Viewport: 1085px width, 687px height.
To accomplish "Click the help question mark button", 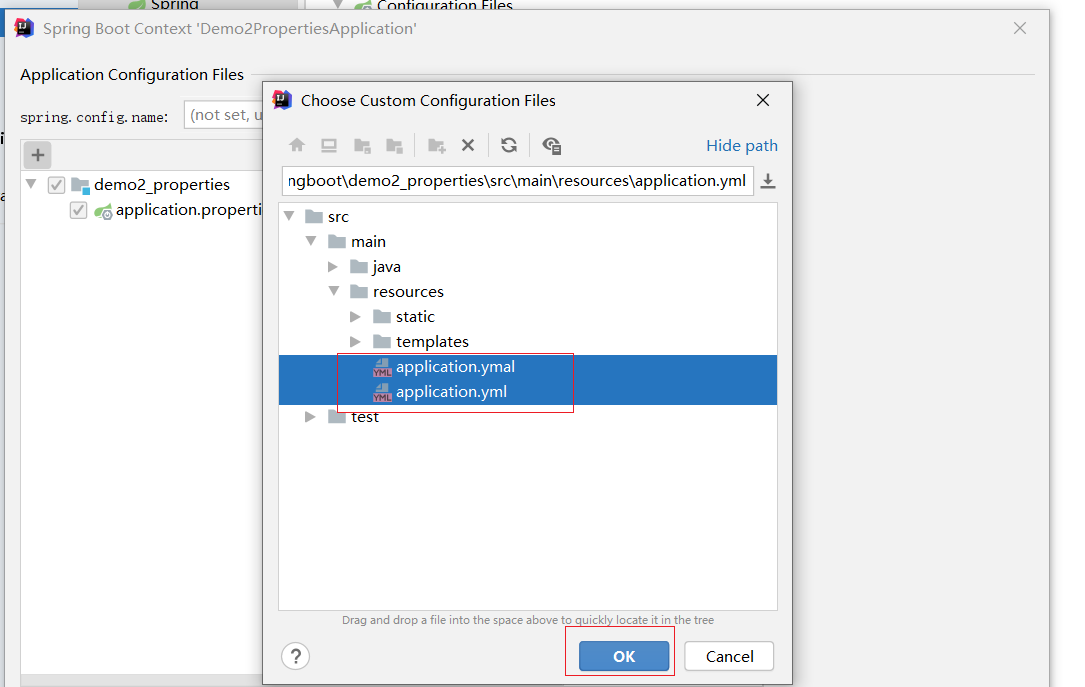I will click(x=296, y=656).
